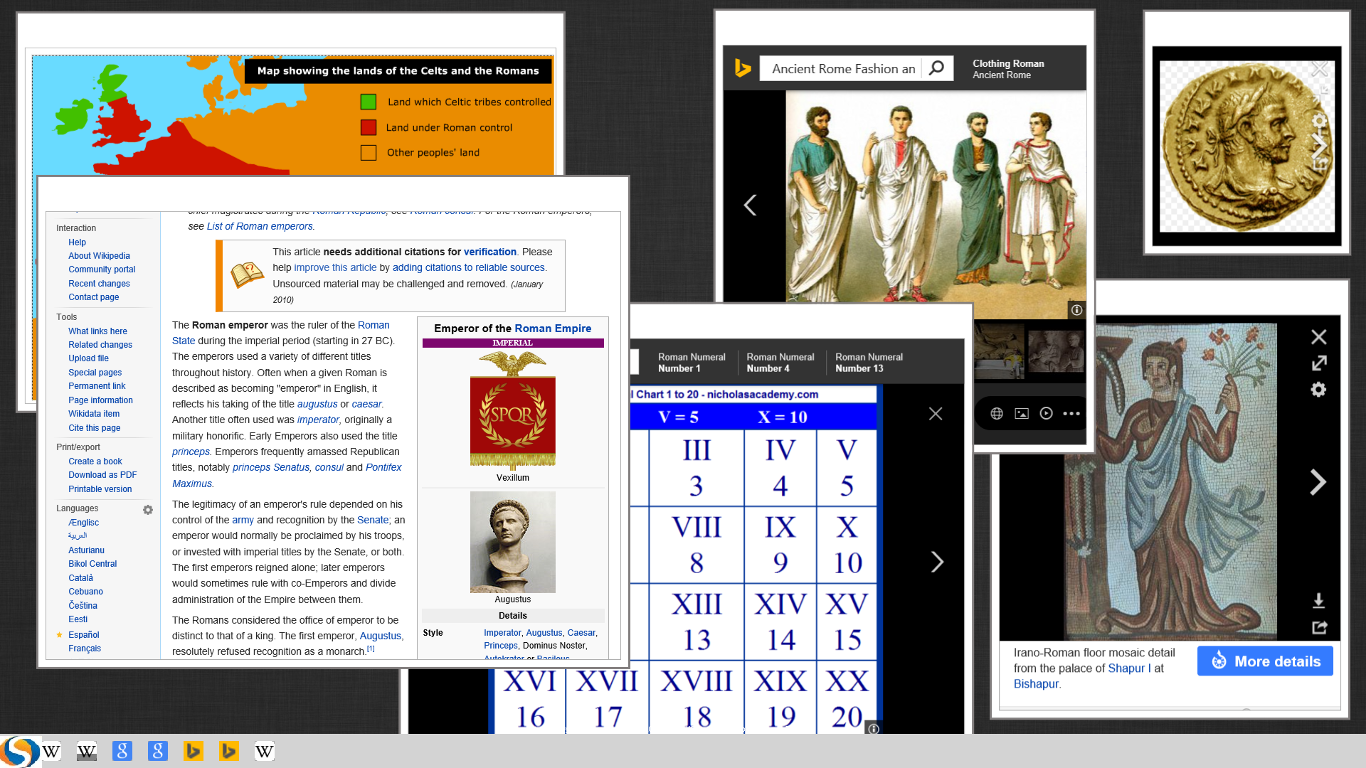Click the red Roman control legend swatch
Screen dimensions: 1366x768
coord(368,127)
